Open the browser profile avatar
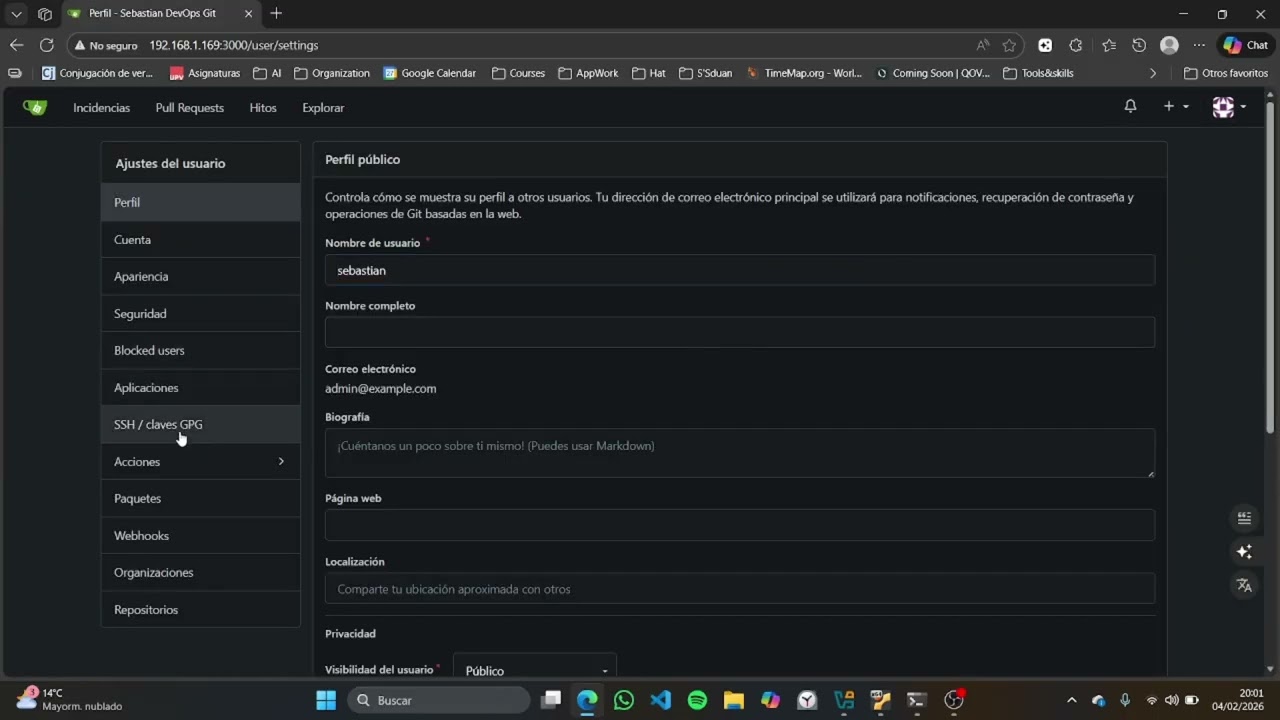Screen dimensions: 1280x720 pyautogui.click(x=1169, y=45)
